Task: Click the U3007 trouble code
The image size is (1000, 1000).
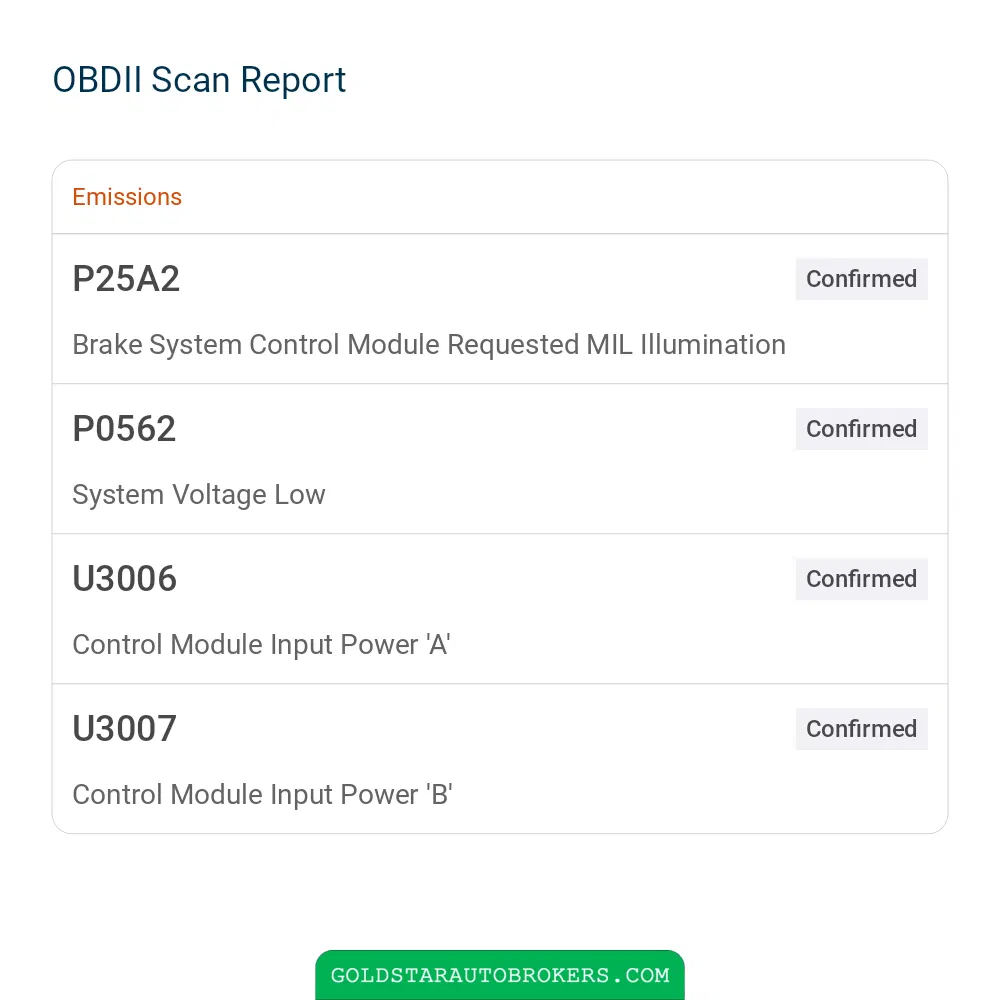Action: click(x=124, y=728)
